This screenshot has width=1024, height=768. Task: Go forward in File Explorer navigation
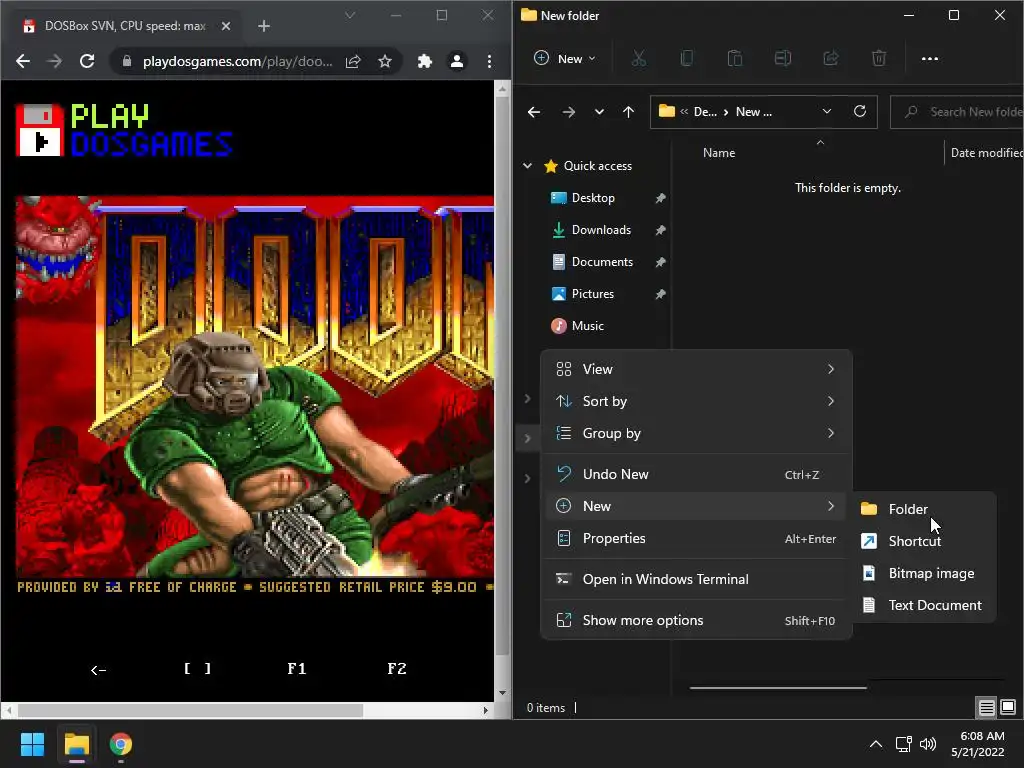click(x=568, y=112)
